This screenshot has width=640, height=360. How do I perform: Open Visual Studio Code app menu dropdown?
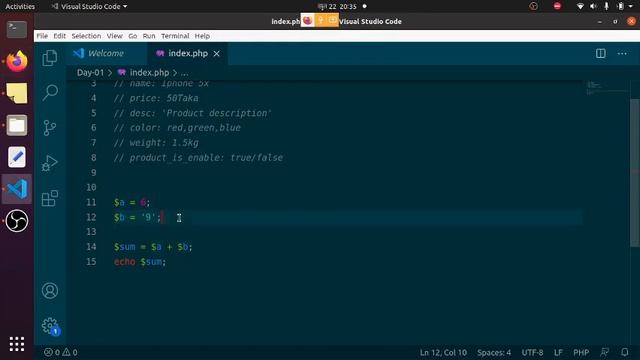tap(89, 6)
